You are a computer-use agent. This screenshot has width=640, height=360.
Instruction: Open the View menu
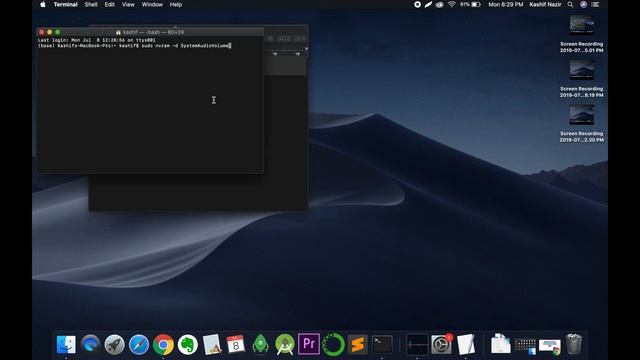tap(128, 4)
